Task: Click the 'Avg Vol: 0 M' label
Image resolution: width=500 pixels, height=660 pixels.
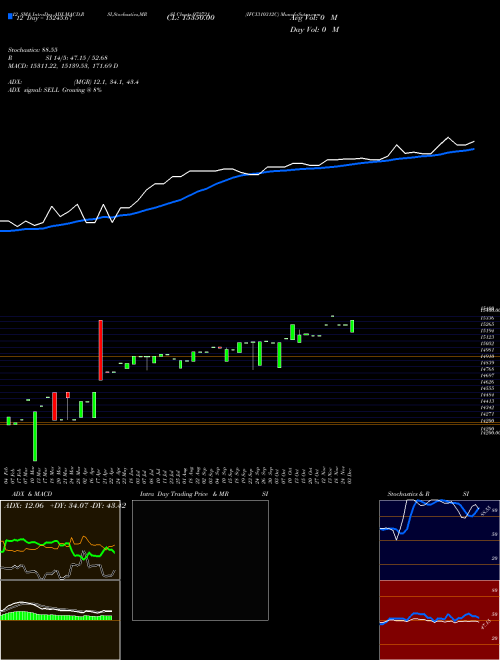Action: (x=314, y=17)
